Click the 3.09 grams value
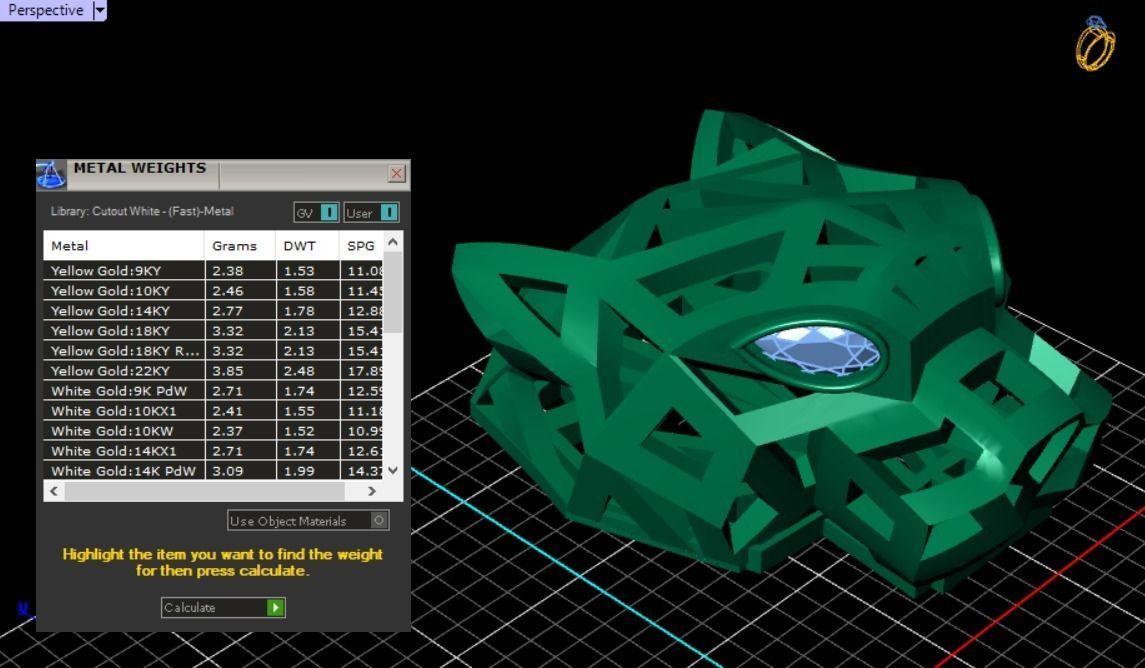Viewport: 1145px width, 668px height. 227,471
